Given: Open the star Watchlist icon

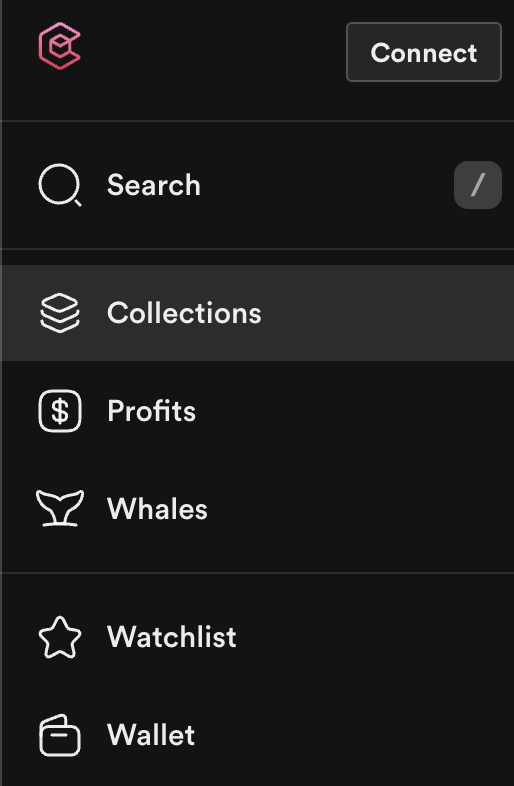Looking at the screenshot, I should tap(60, 637).
